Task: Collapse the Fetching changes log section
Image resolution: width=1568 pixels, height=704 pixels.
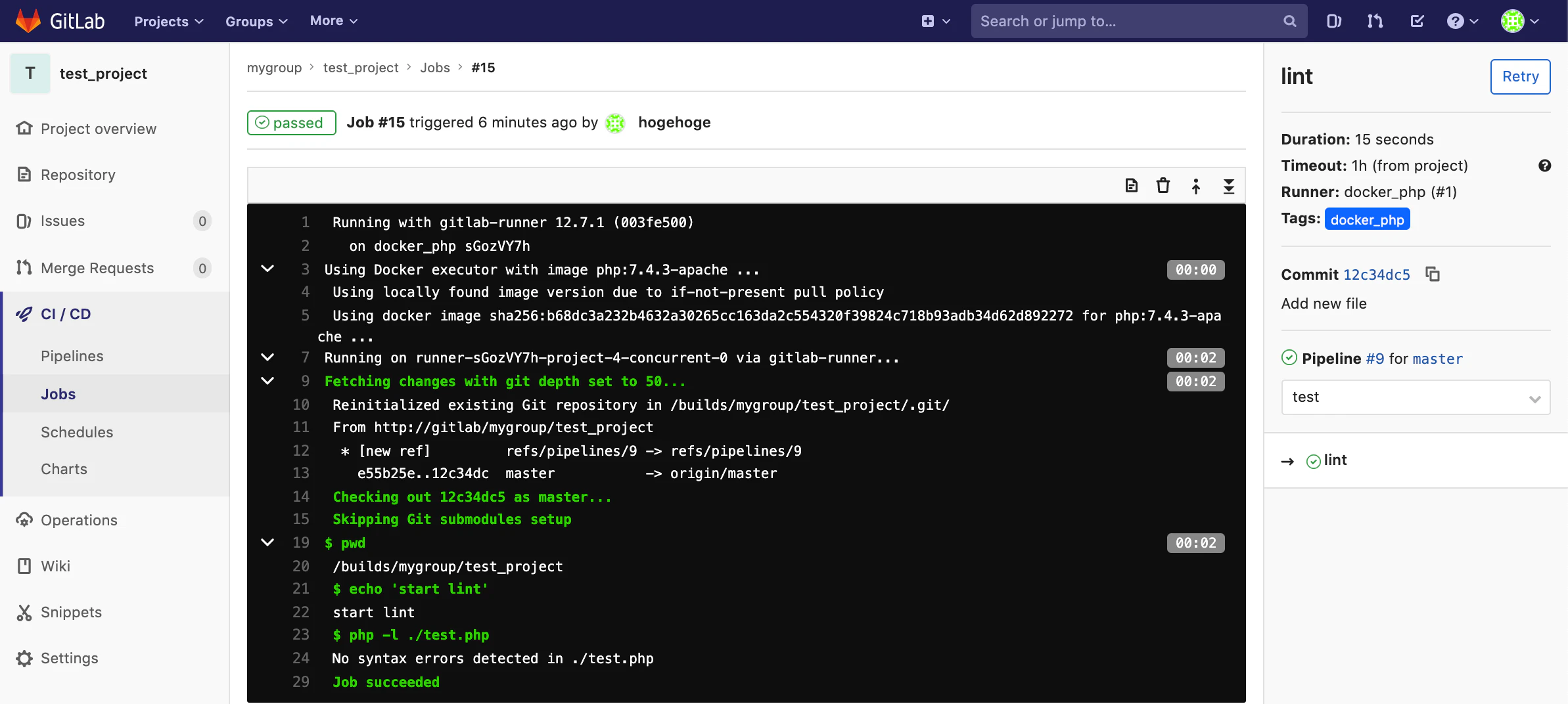Action: [x=267, y=381]
